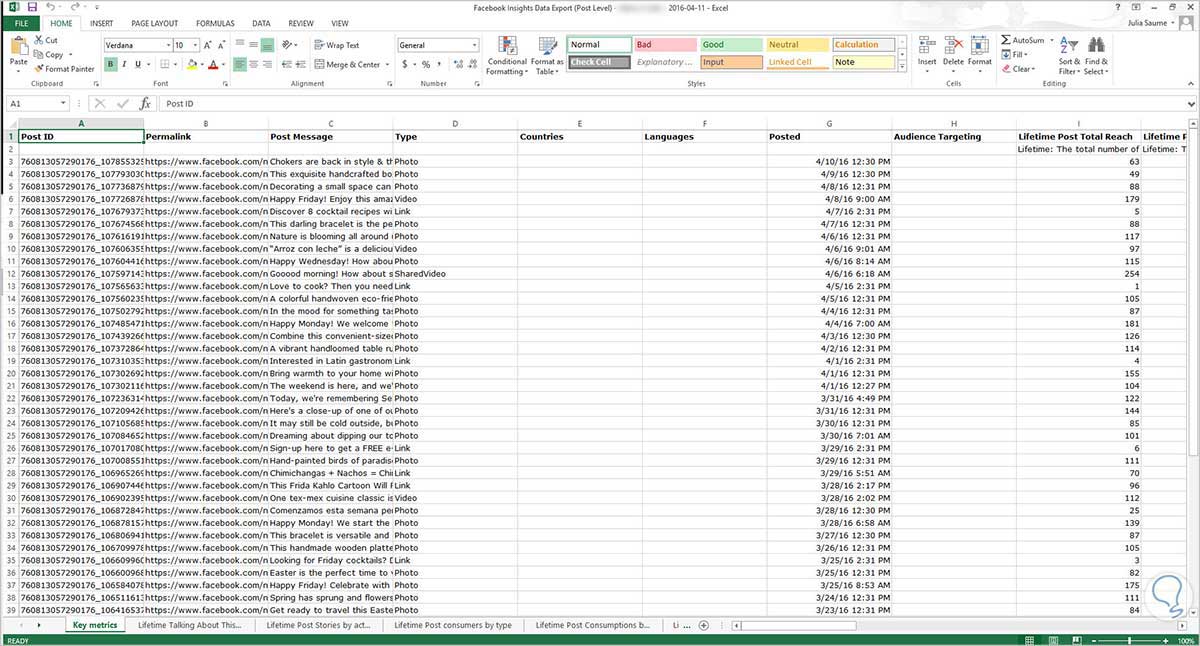Toggle bold formatting
The width and height of the screenshot is (1200, 646).
pos(111,65)
